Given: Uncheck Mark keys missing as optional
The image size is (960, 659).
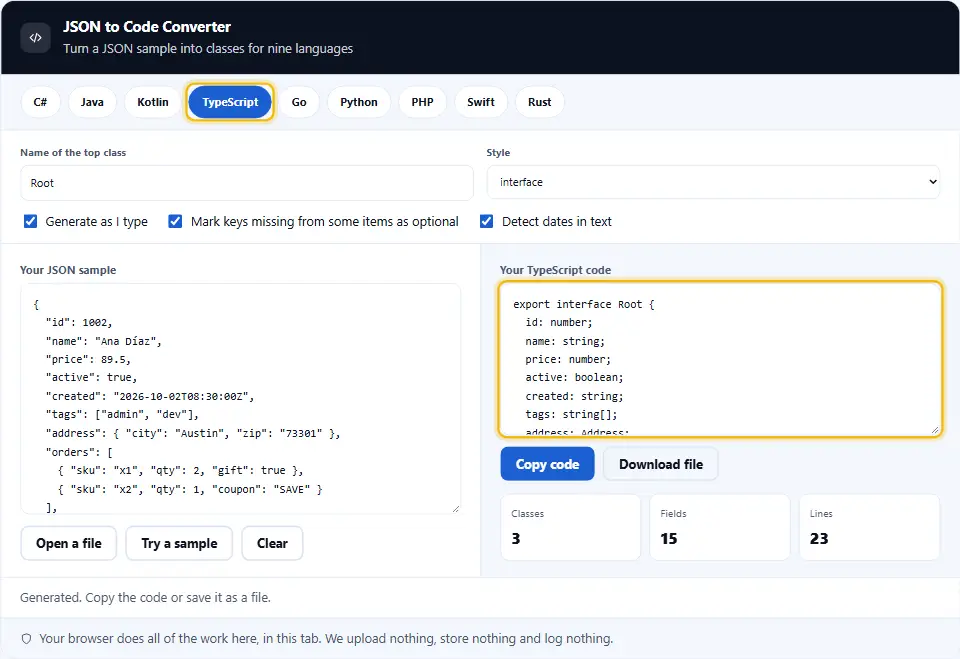Looking at the screenshot, I should (175, 221).
